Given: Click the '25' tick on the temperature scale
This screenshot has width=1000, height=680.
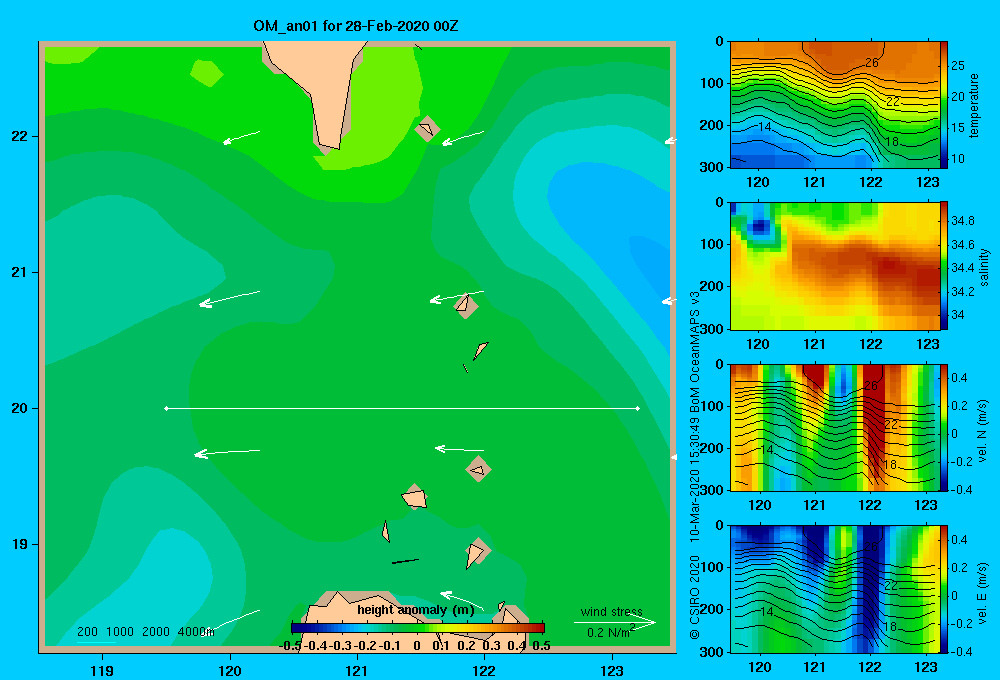Looking at the screenshot, I should pyautogui.click(x=958, y=66).
